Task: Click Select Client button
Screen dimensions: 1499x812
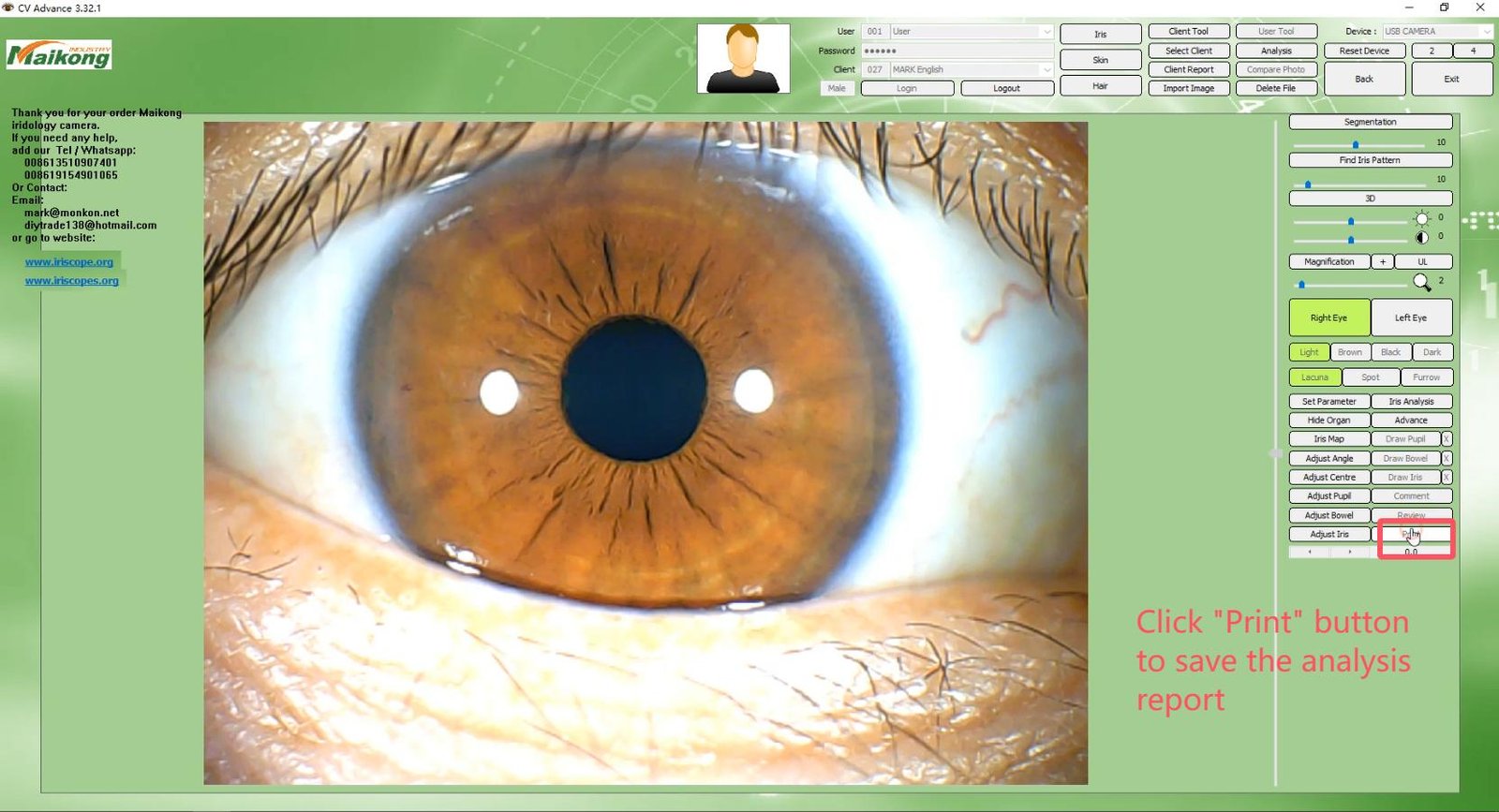Action: coord(1189,51)
